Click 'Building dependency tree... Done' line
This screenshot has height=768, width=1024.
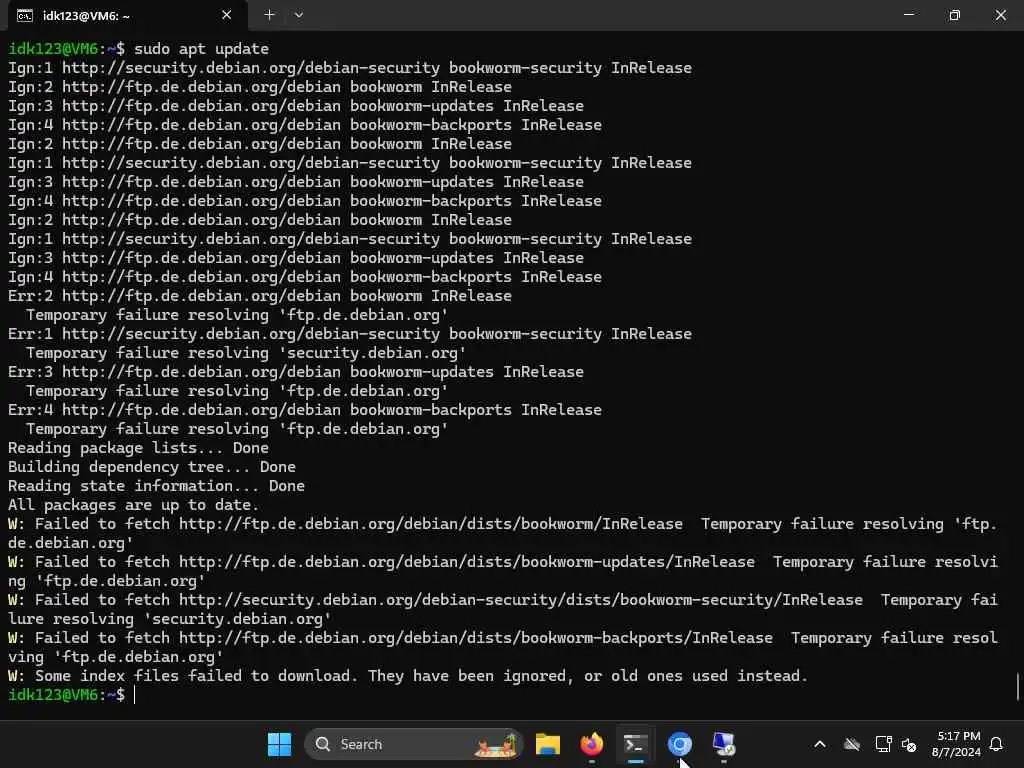click(152, 467)
